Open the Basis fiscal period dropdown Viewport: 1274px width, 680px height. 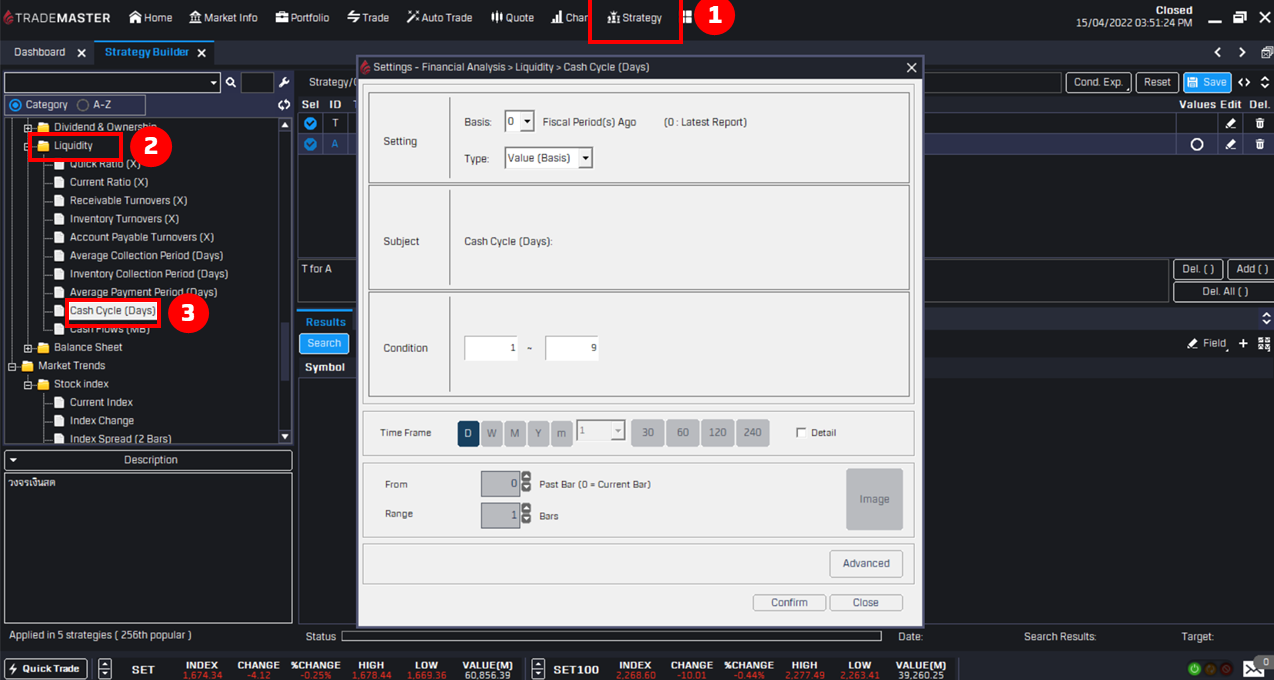(x=527, y=122)
